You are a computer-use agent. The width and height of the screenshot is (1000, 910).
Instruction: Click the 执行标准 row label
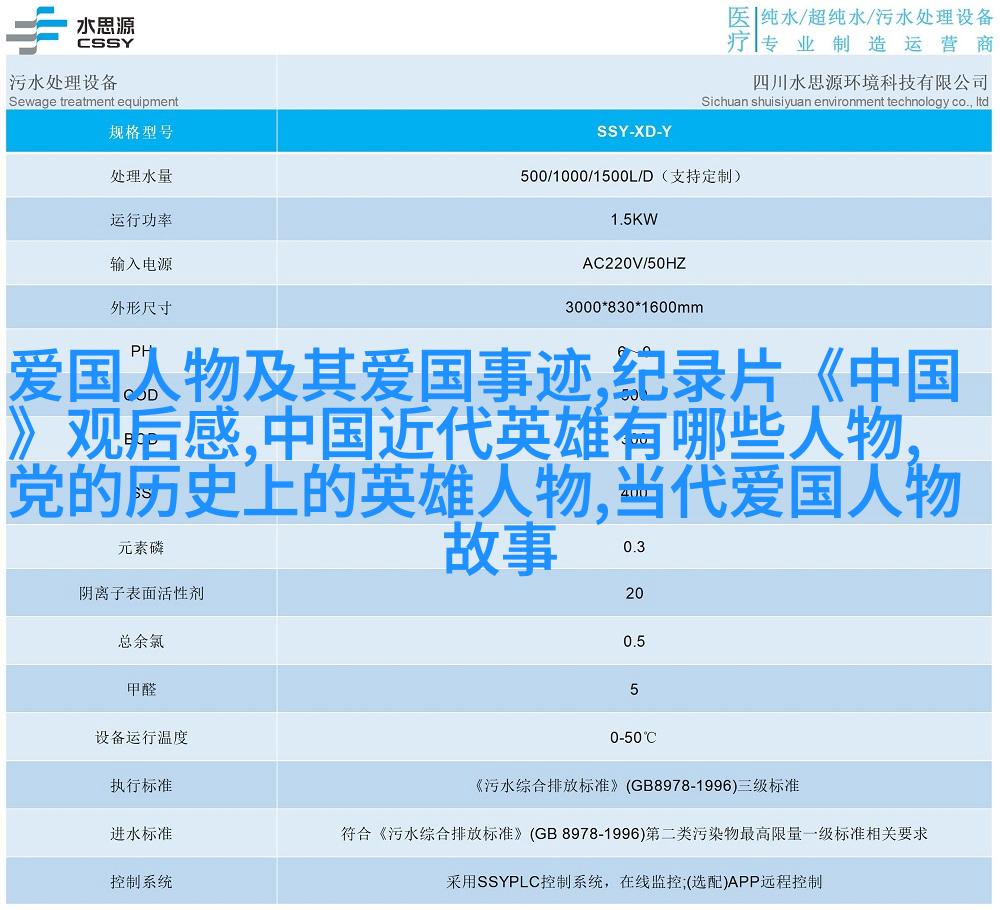141,786
